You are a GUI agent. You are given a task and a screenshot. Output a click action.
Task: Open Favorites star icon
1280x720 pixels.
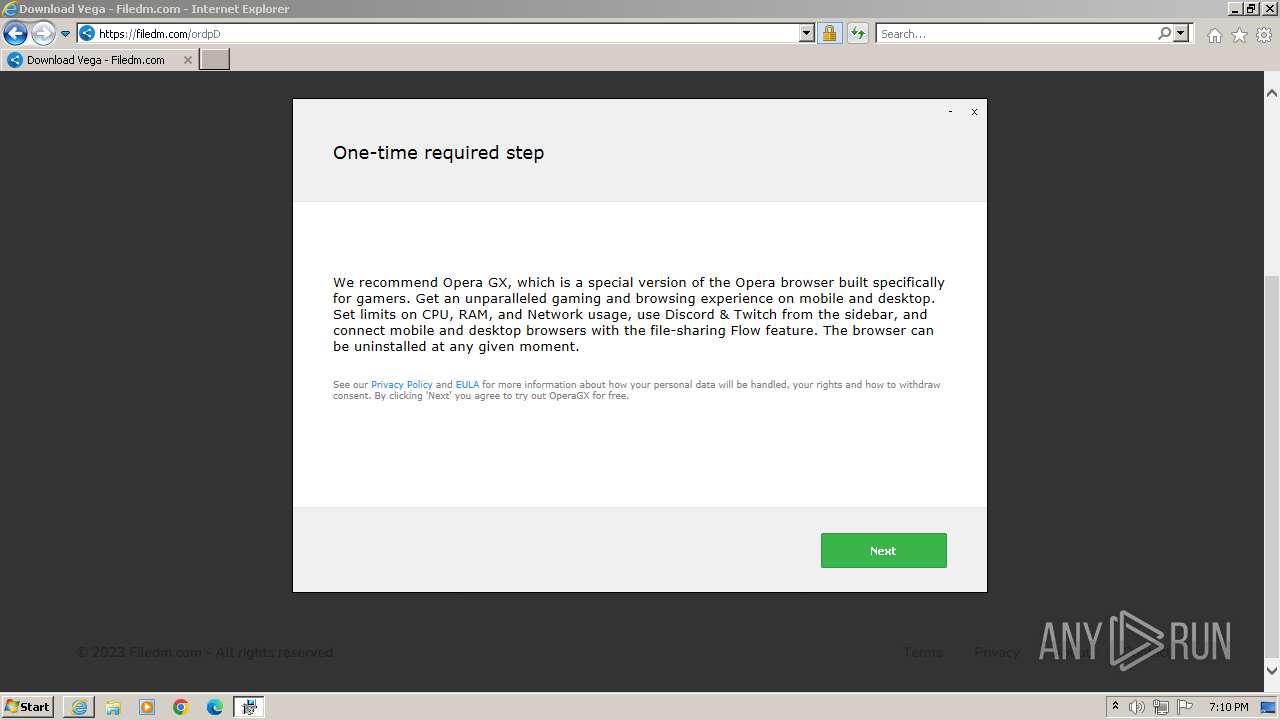(1239, 35)
